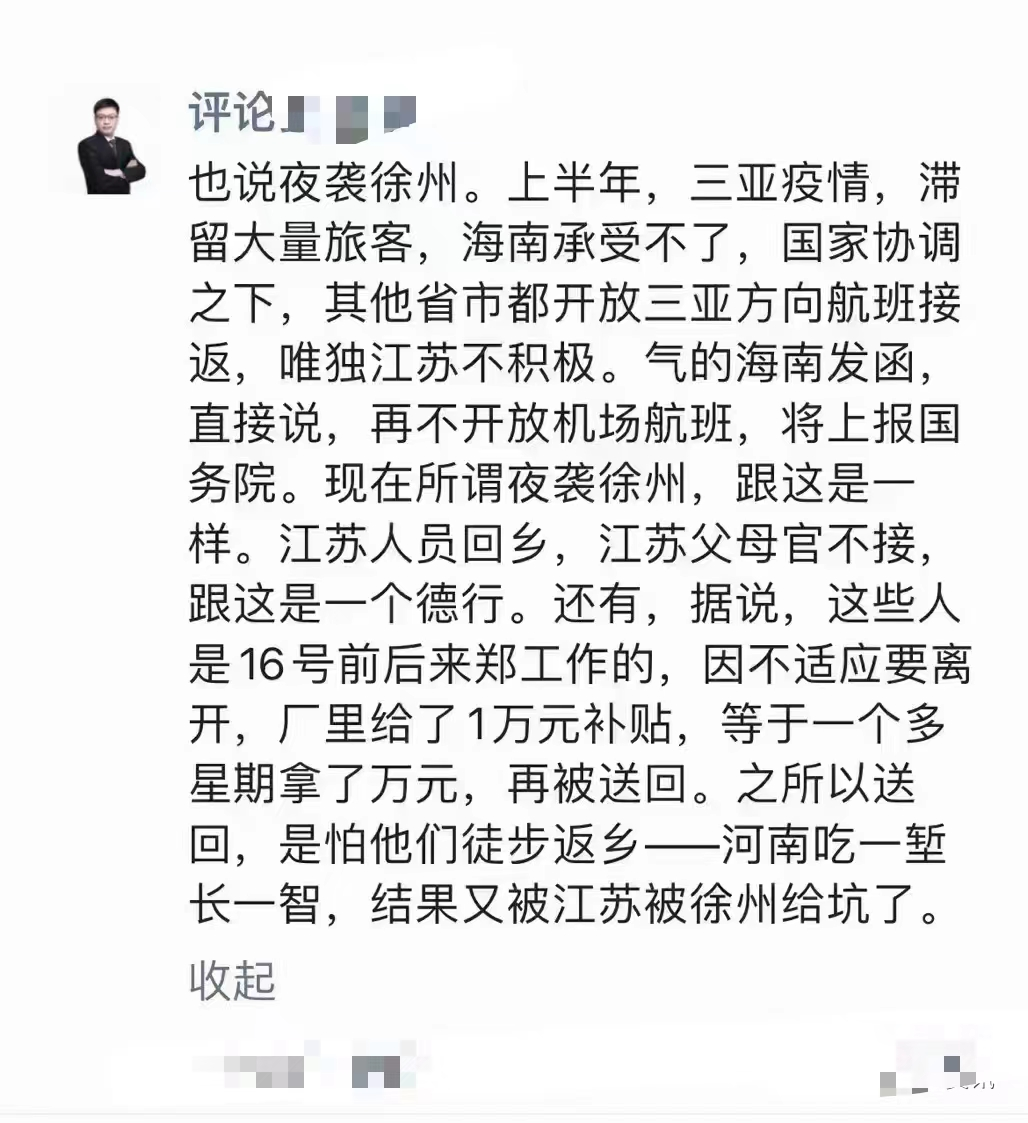Tap the line starting 开，厂里给了1万元补贴
Screen dimensions: 1028x1123
coord(567,725)
